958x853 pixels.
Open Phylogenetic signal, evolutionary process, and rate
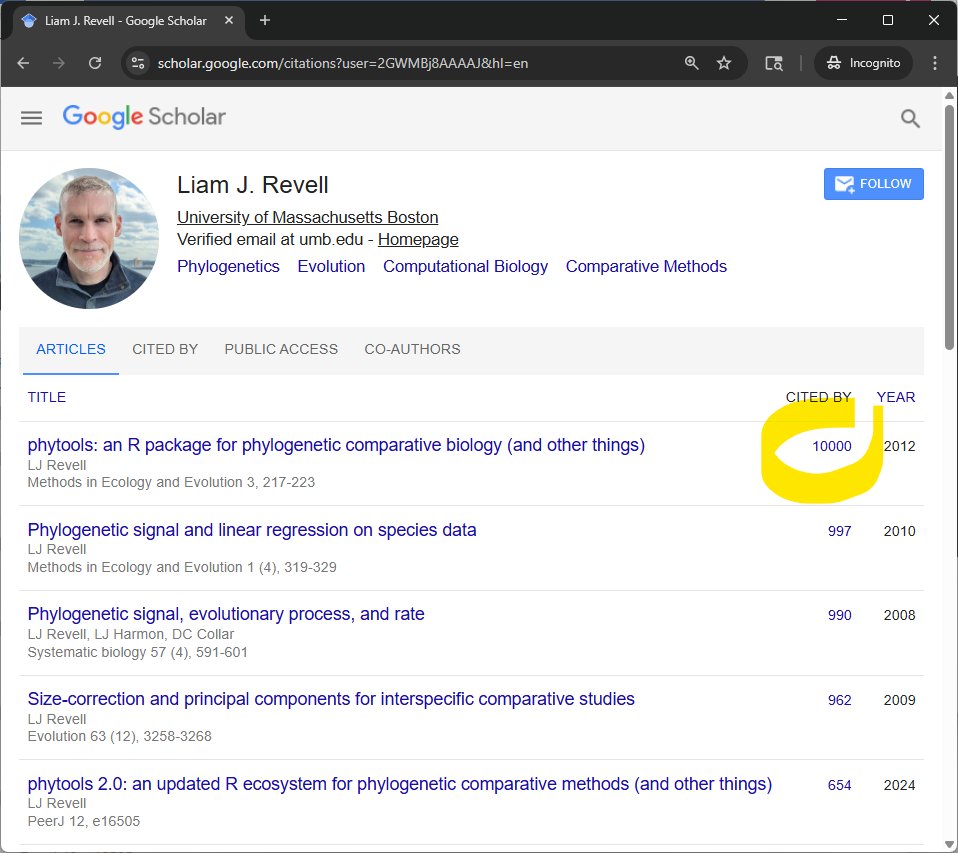point(226,613)
